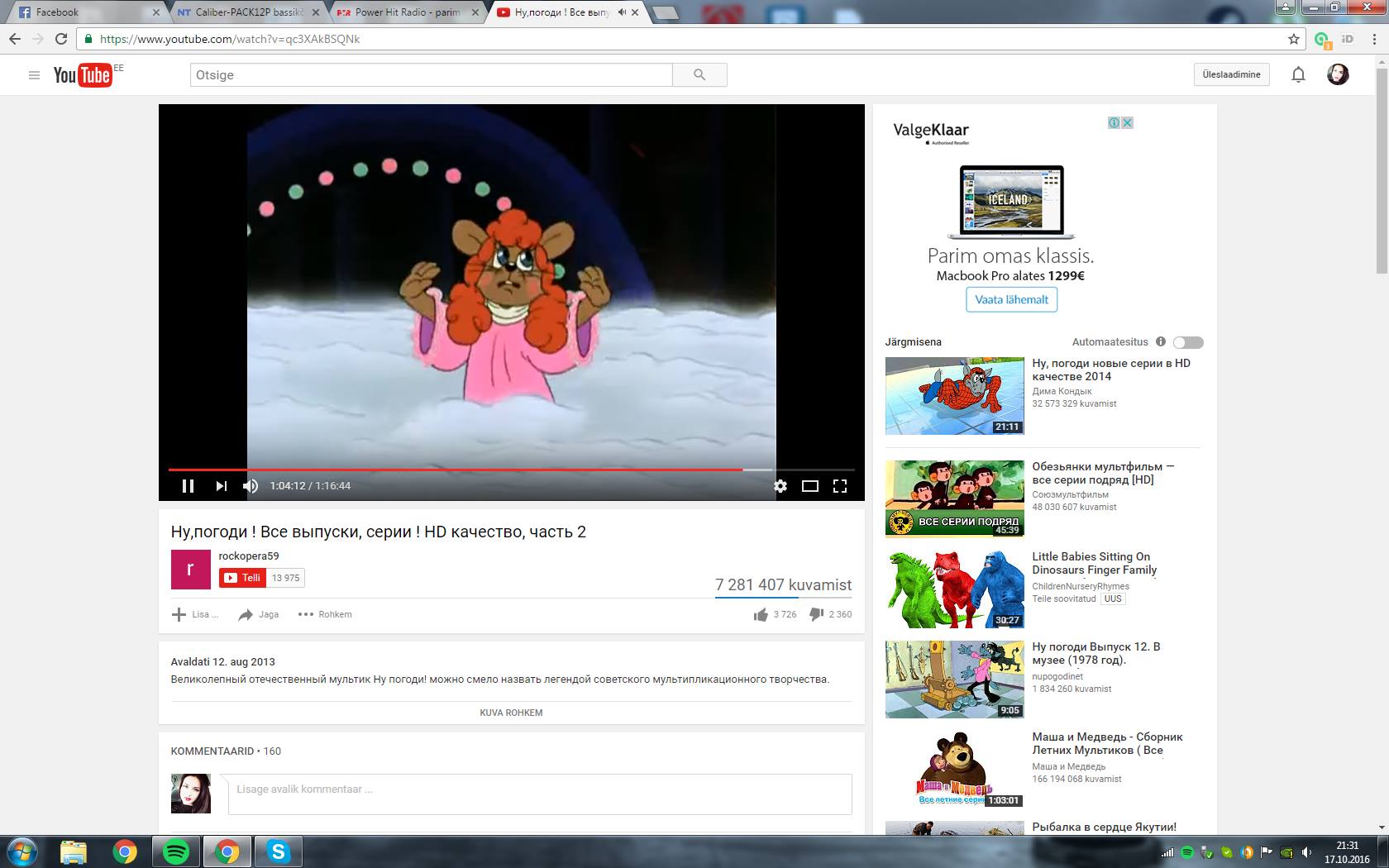
Task: Open the ad info icon
Action: pos(1115,122)
